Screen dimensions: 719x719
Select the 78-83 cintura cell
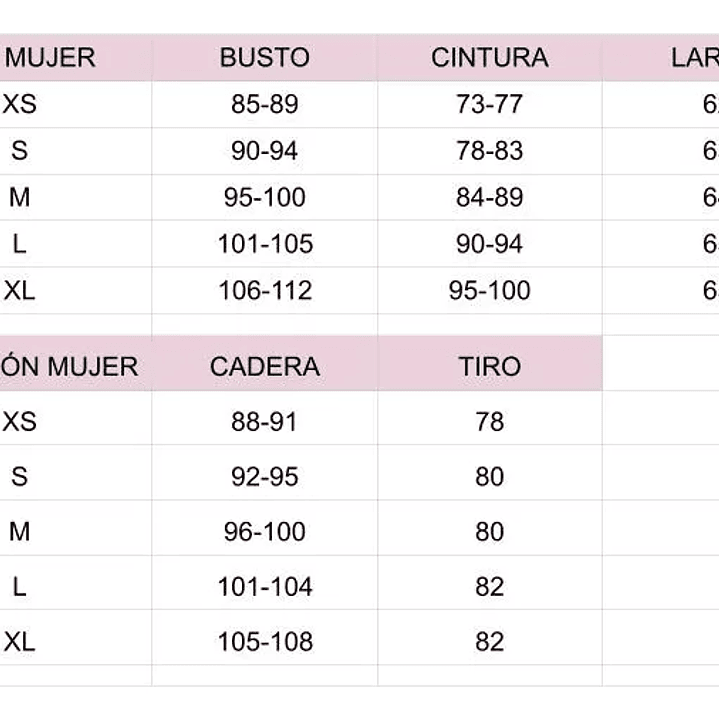click(489, 151)
